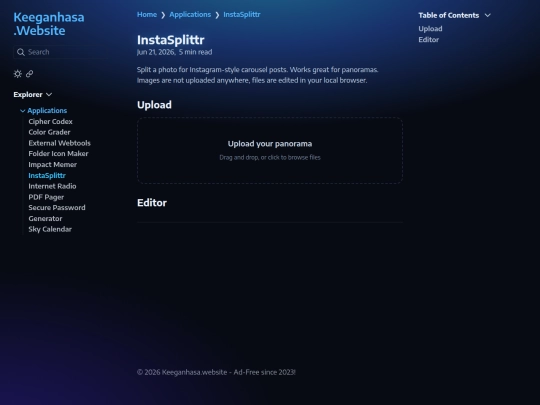Click the Upload your panorama drop zone
Viewport: 540px width, 405px height.
pyautogui.click(x=270, y=150)
